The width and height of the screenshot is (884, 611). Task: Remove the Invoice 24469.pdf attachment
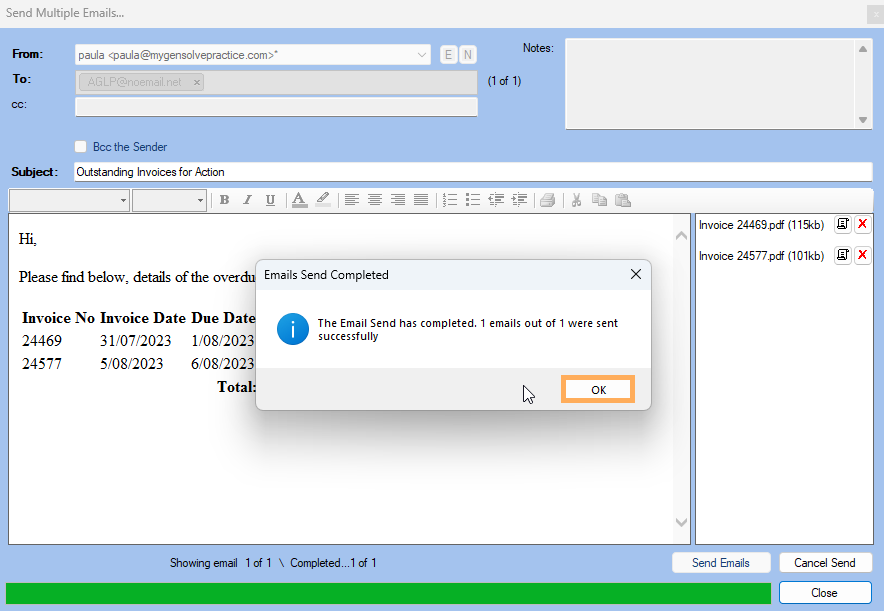pos(862,226)
